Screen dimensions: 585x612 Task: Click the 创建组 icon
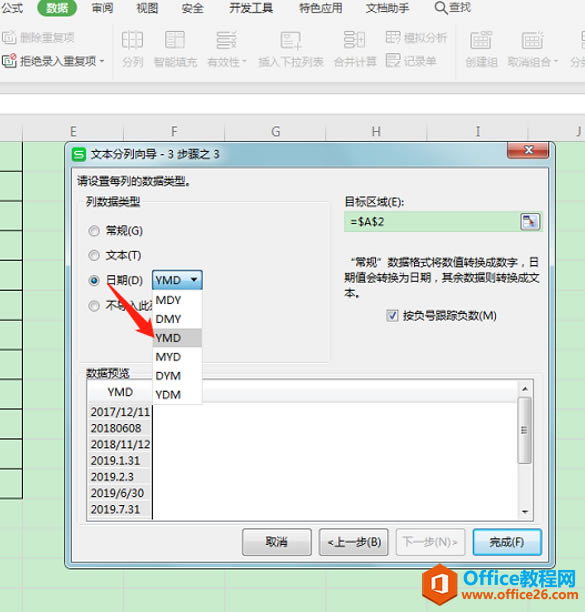pyautogui.click(x=481, y=40)
